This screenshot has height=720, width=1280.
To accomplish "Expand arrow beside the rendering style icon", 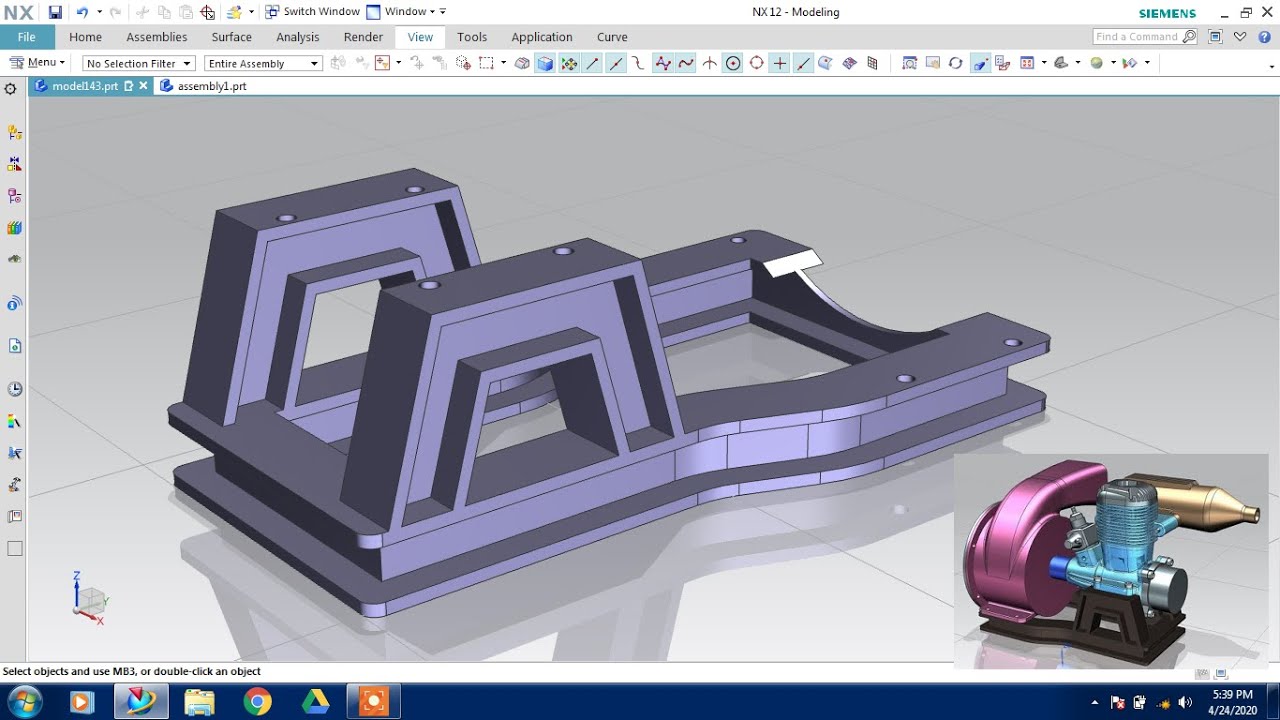I will click(1078, 63).
